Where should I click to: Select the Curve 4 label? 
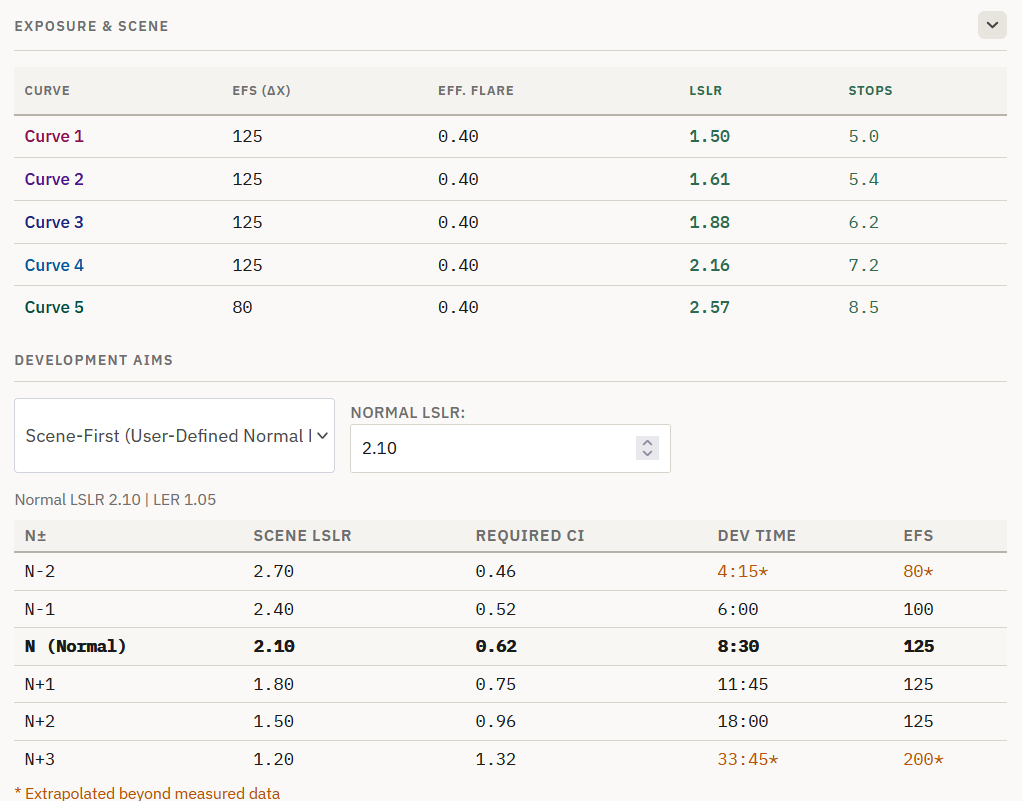point(54,266)
